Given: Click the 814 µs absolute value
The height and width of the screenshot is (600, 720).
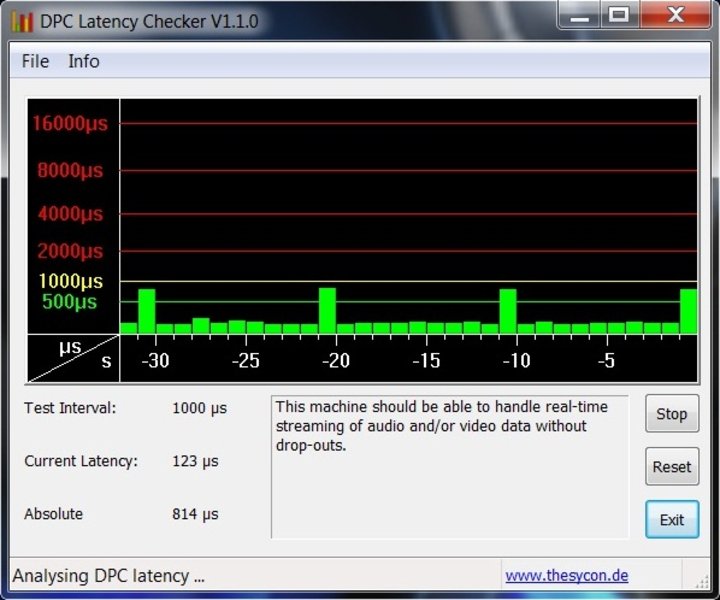Looking at the screenshot, I should pyautogui.click(x=195, y=514).
